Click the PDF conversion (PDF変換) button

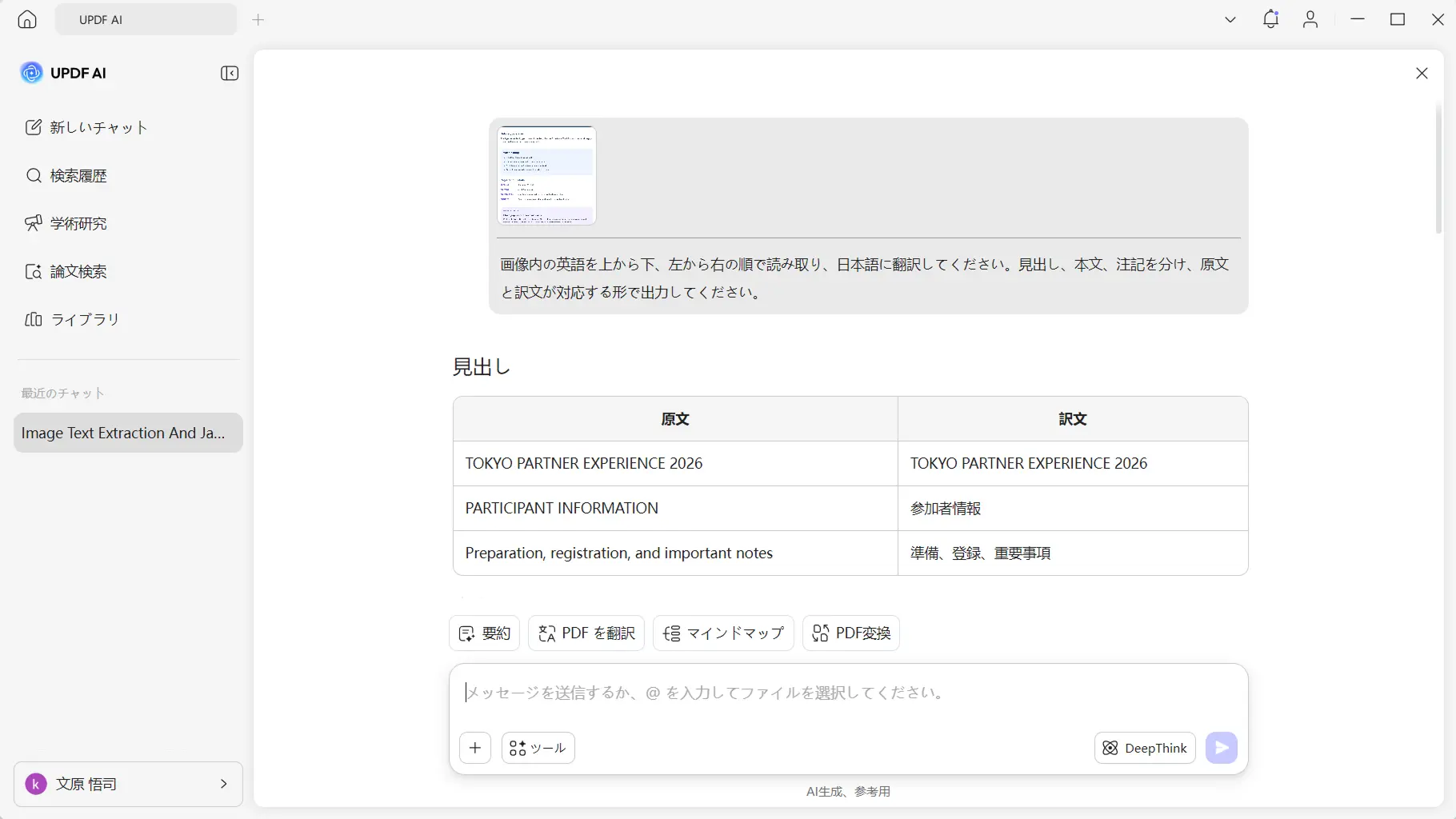point(851,633)
